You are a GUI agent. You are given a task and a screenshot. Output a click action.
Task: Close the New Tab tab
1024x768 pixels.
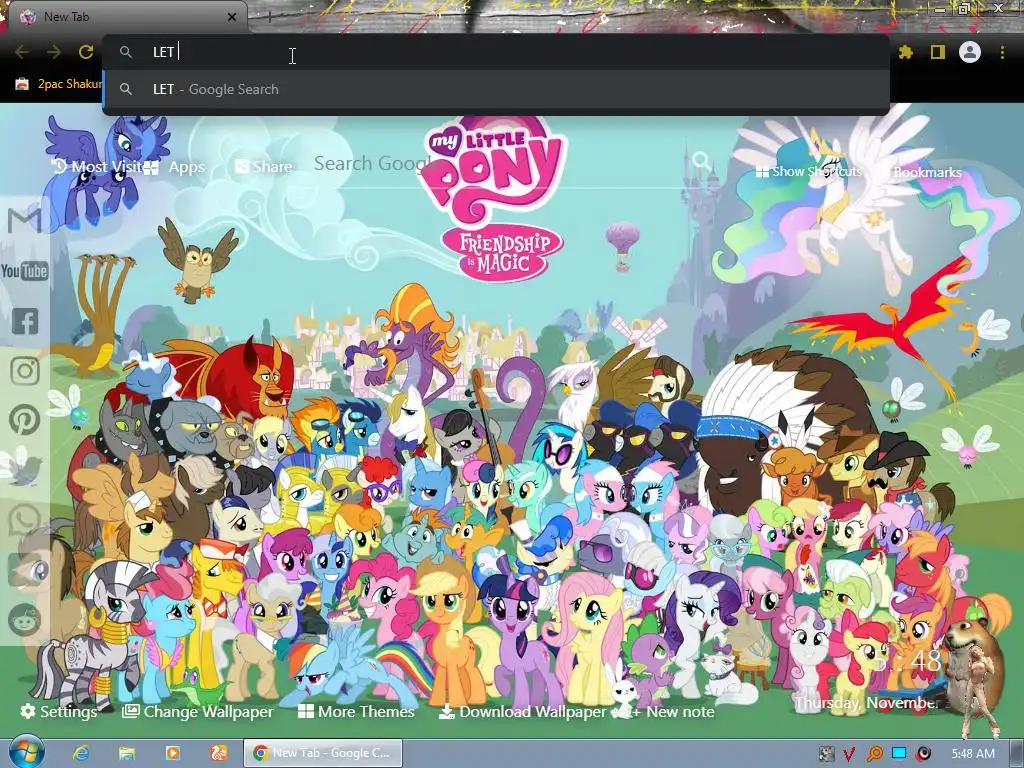[x=232, y=17]
